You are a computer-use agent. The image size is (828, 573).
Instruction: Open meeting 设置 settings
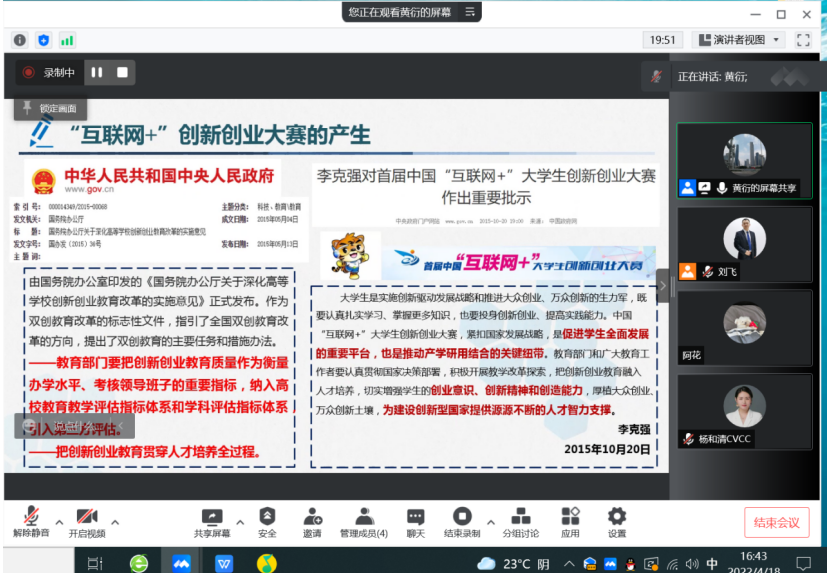(x=617, y=521)
